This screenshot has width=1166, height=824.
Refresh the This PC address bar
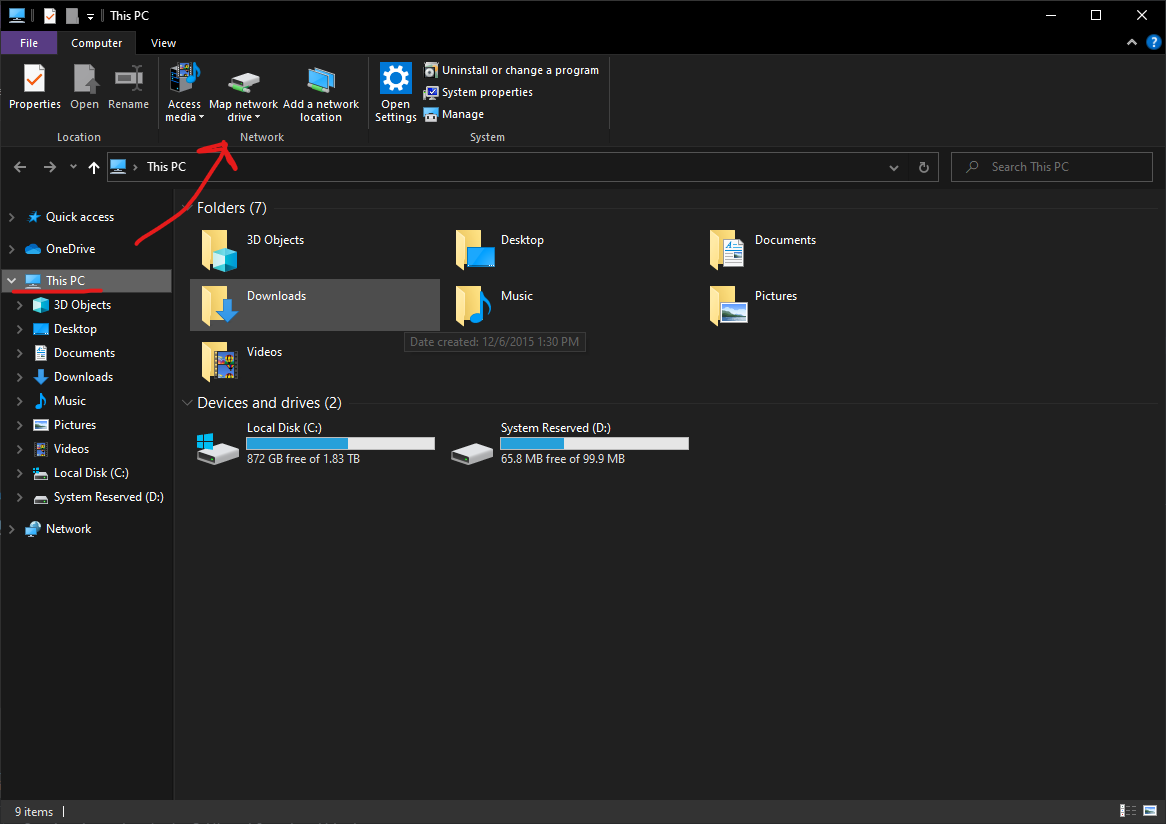click(923, 167)
